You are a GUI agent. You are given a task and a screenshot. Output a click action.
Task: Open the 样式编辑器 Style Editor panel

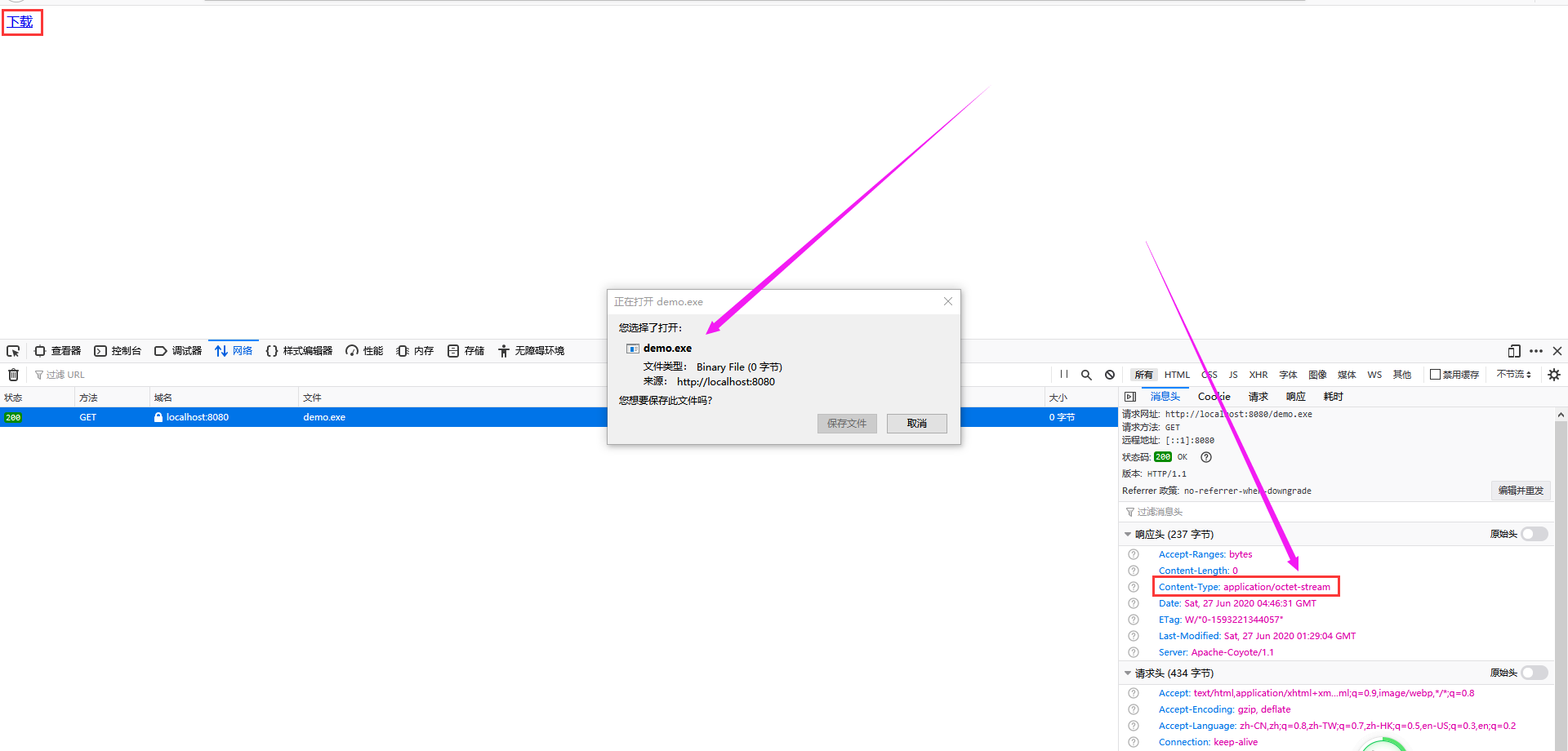coord(299,351)
